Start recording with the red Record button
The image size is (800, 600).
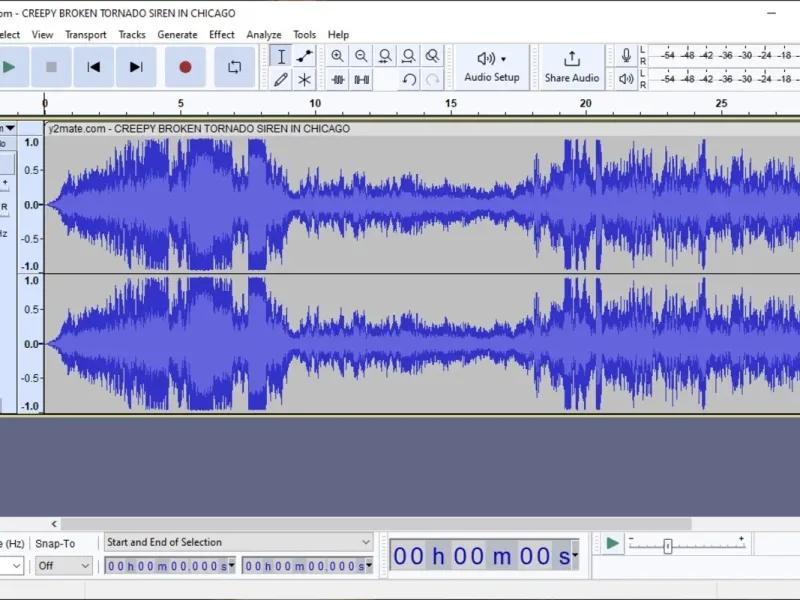tap(185, 67)
